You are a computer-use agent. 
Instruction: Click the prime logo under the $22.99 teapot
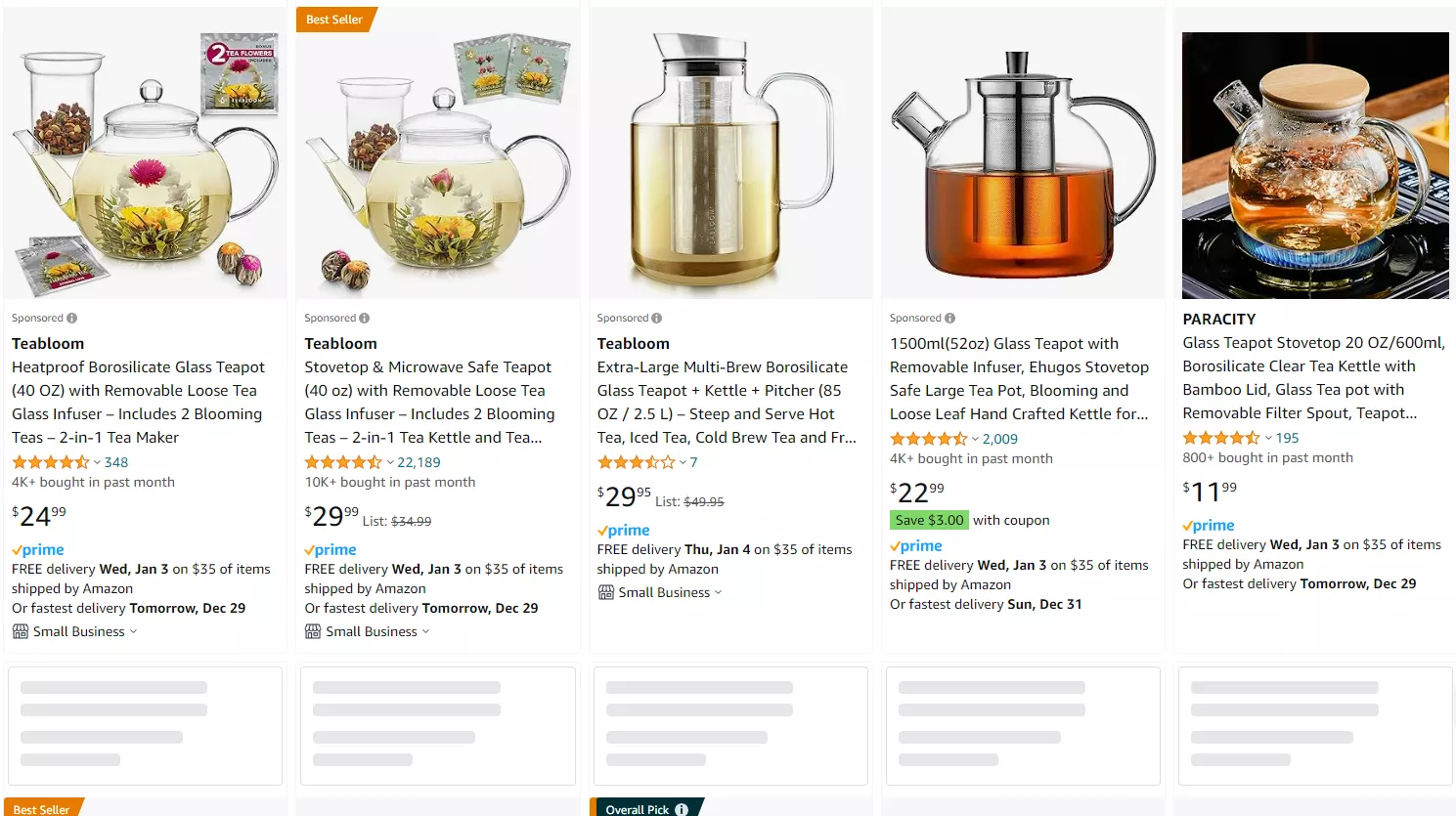(x=916, y=545)
